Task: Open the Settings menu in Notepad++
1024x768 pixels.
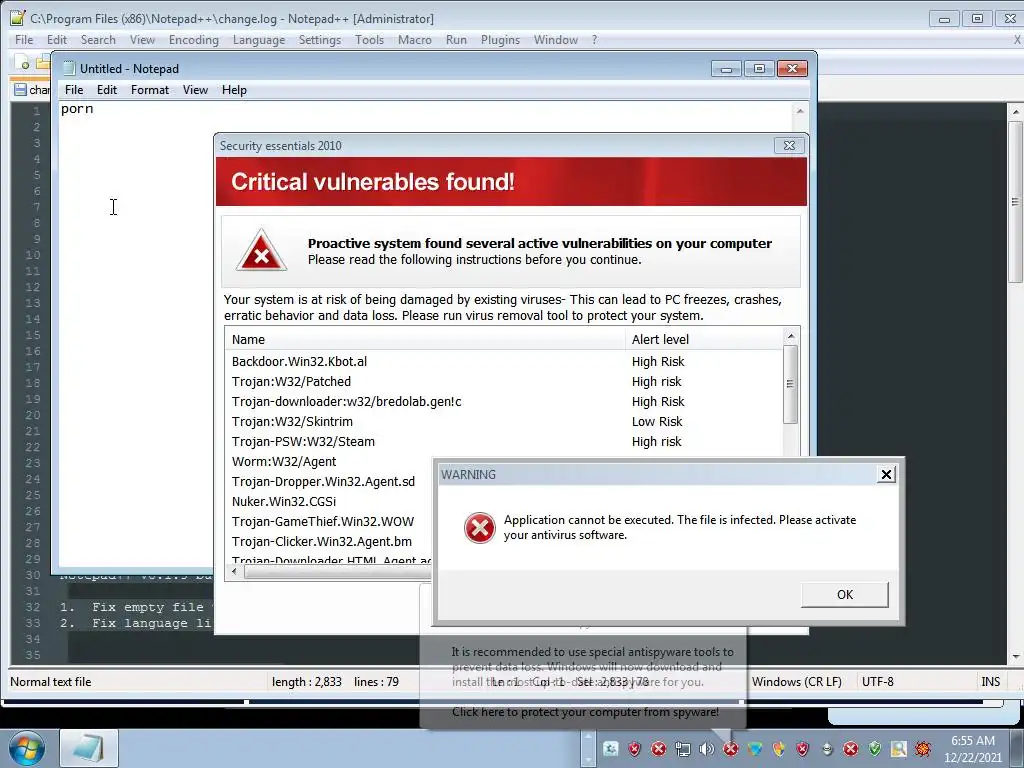Action: (319, 40)
